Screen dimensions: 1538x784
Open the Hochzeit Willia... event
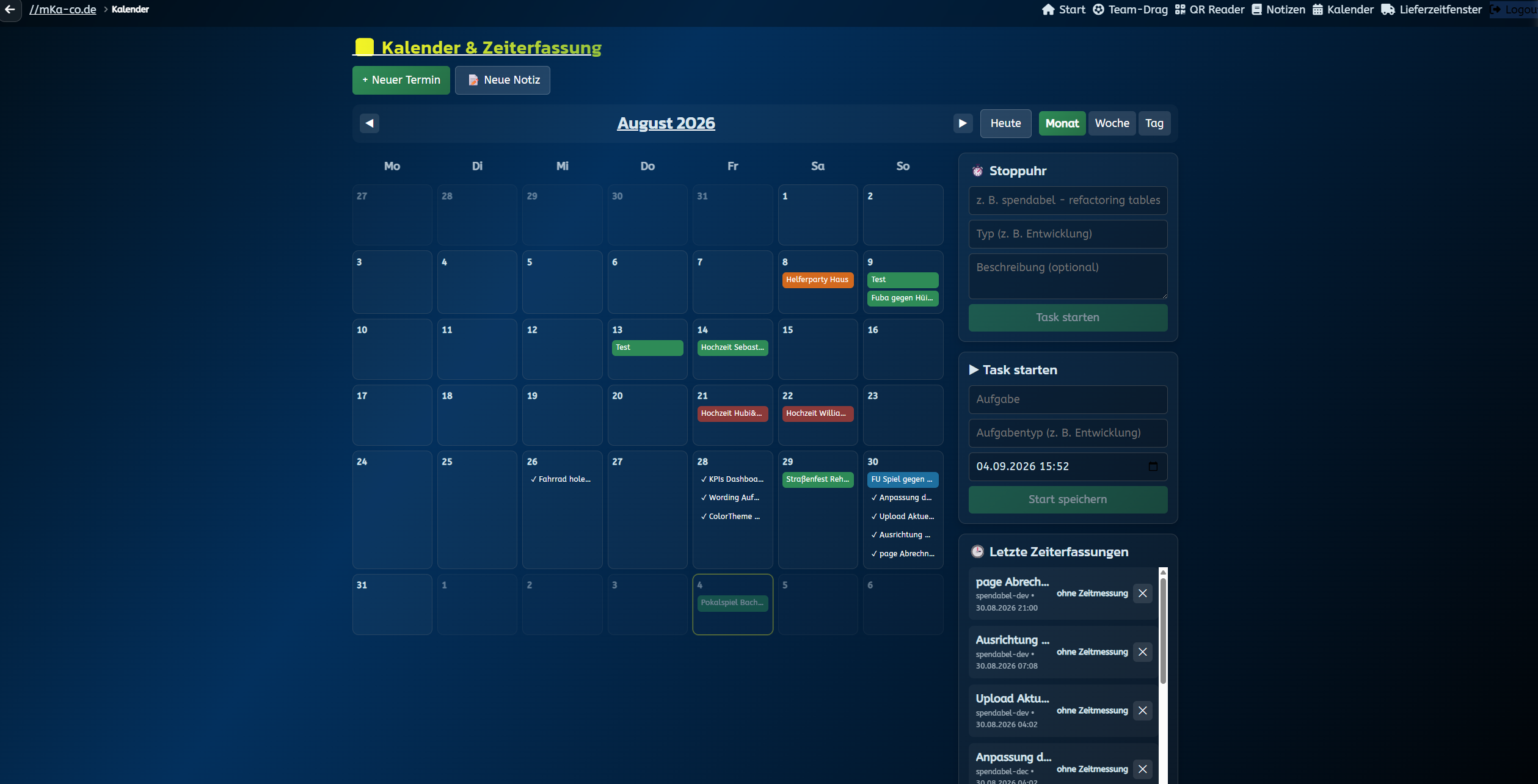click(817, 413)
